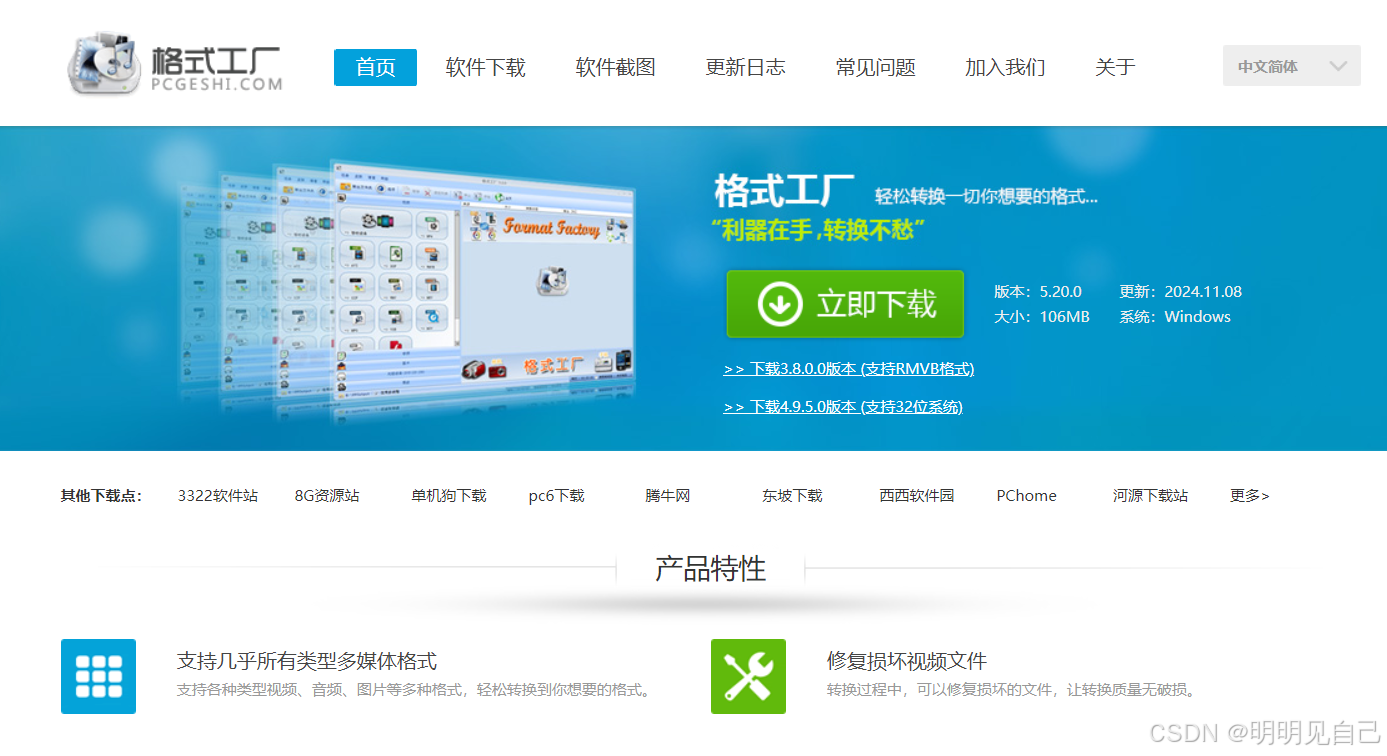The width and height of the screenshot is (1387, 756).
Task: Open 河源下载站 mirror link
Action: click(x=1150, y=495)
